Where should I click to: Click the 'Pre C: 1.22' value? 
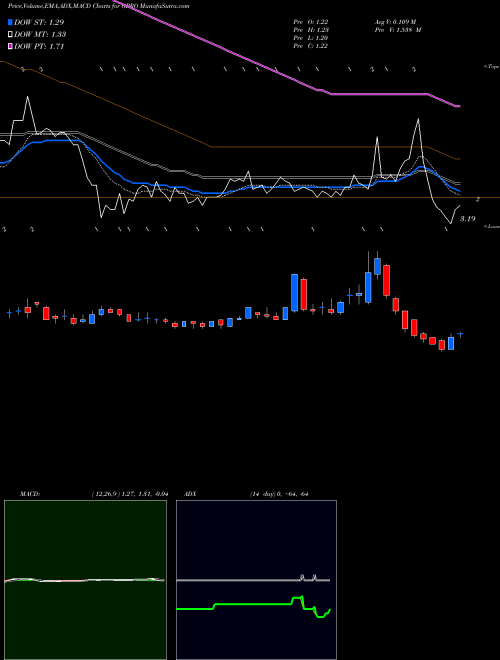(311, 46)
